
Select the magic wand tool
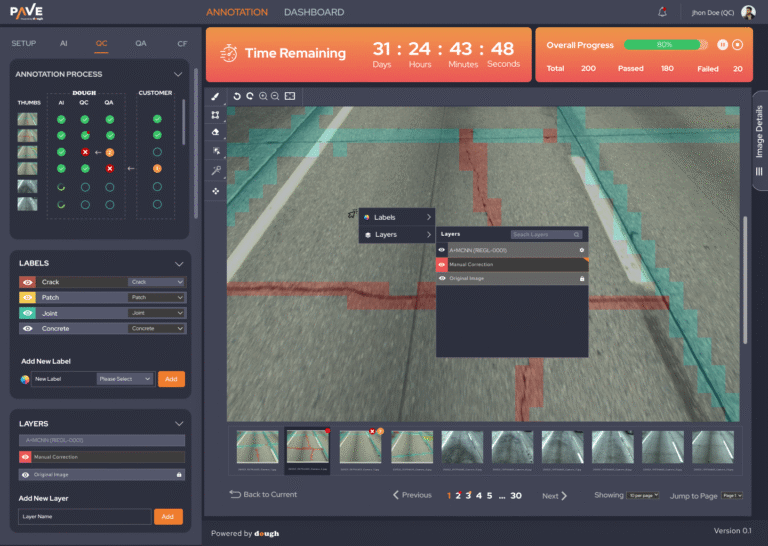pos(215,170)
